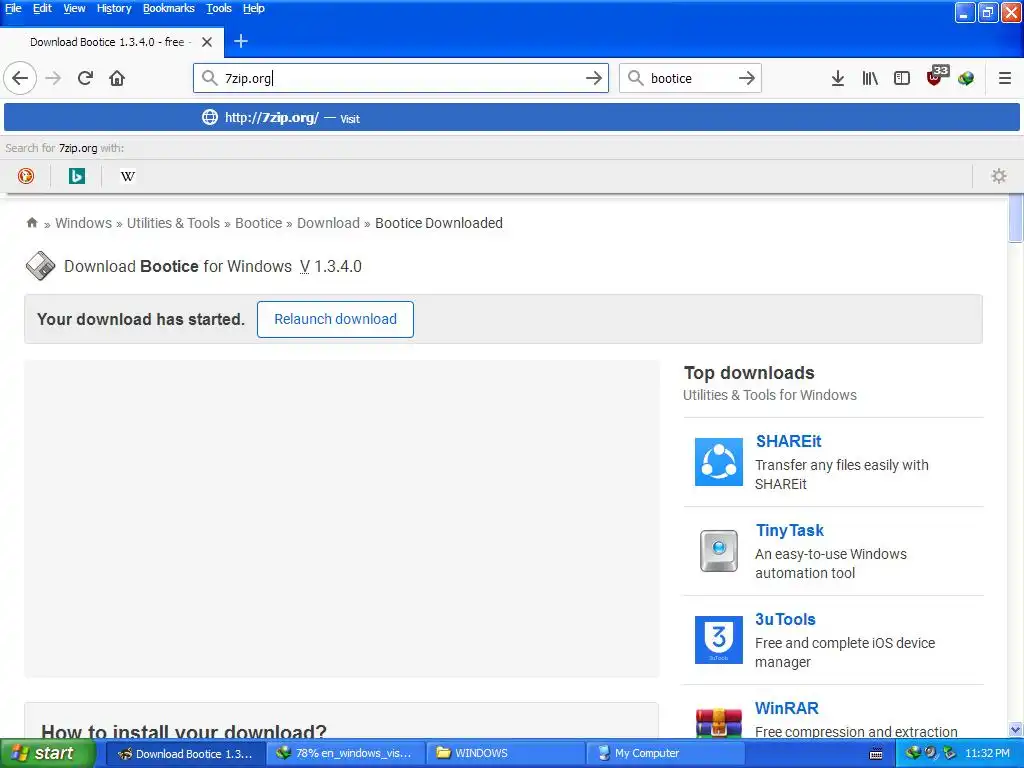
Task: Open the uBlock extension icon showing 33
Action: [x=936, y=76]
